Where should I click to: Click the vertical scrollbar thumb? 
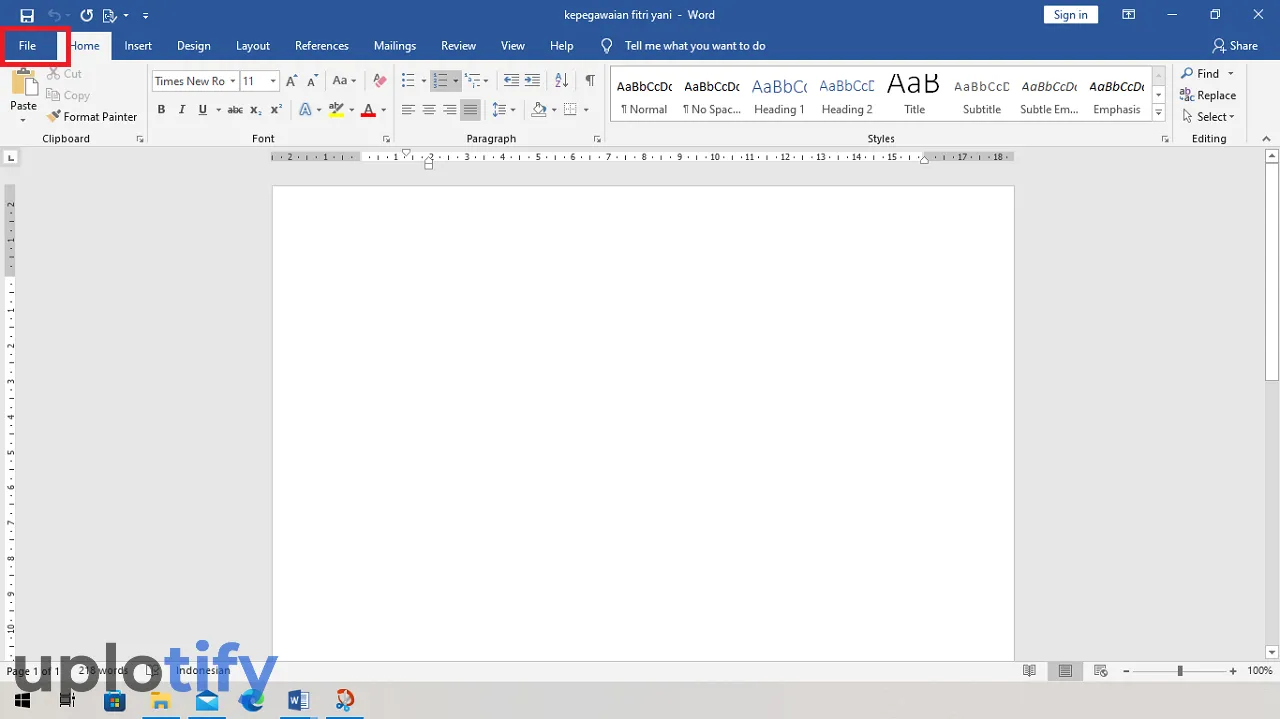point(1272,272)
